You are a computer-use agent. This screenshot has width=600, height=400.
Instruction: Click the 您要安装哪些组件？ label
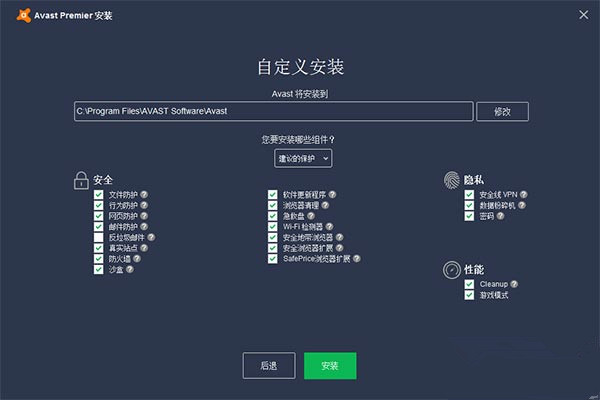[298, 140]
